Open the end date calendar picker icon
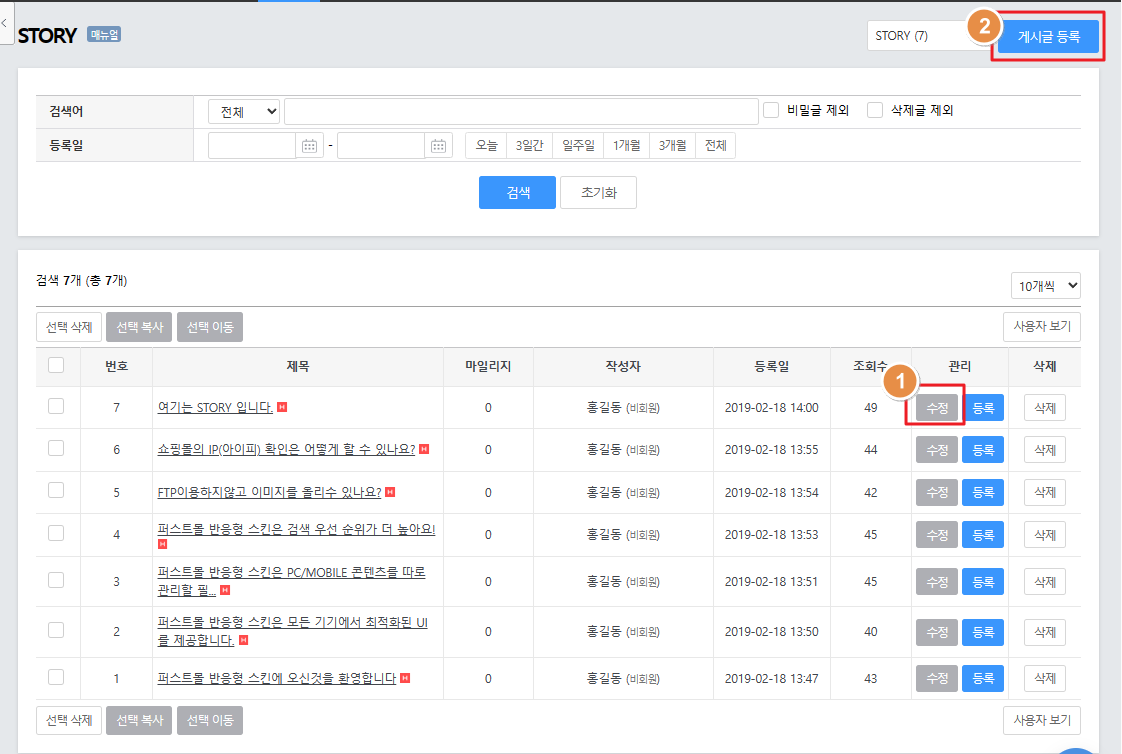The image size is (1122, 754). pyautogui.click(x=438, y=146)
